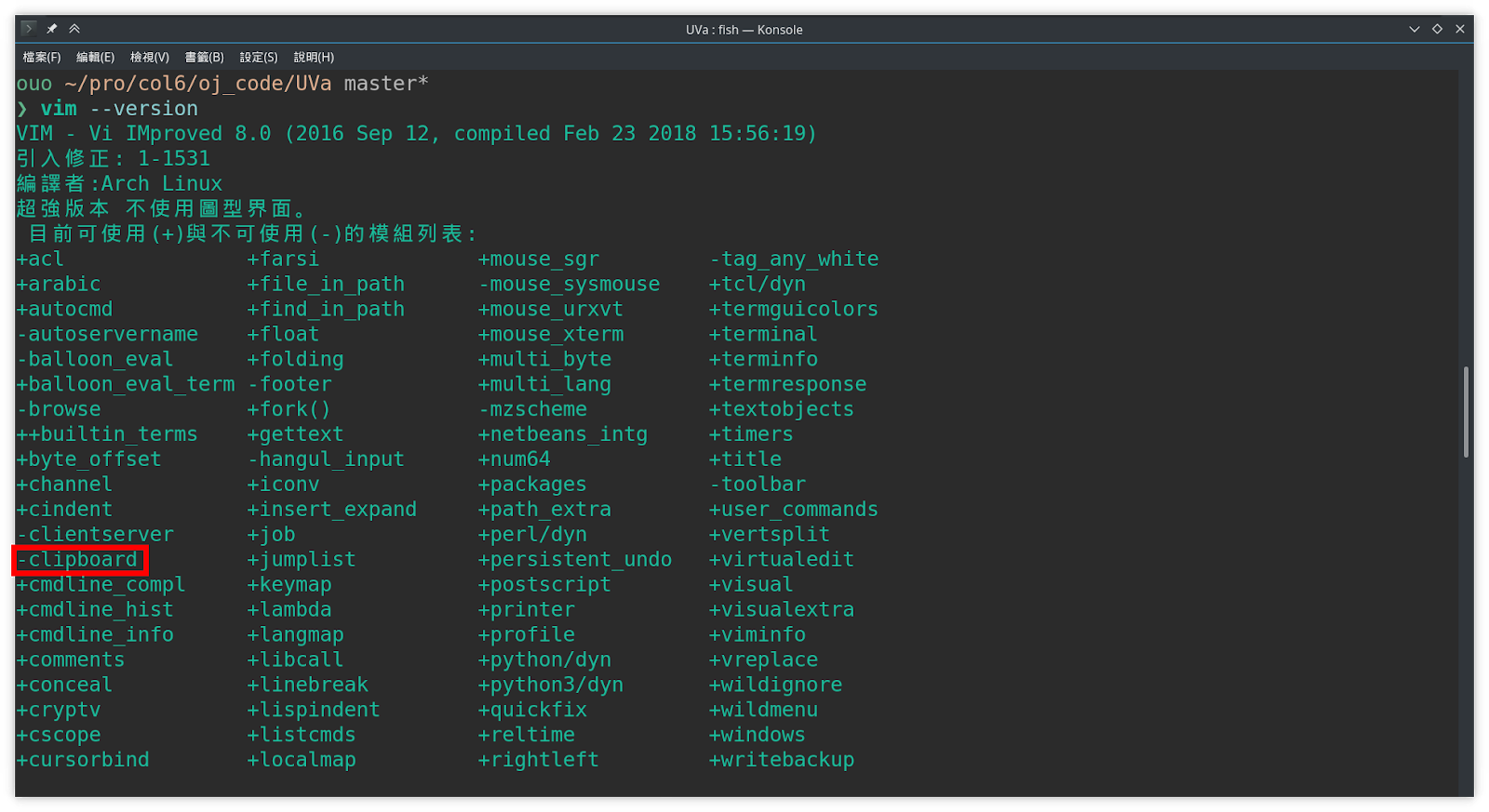Click the +python3/dyn feature text

[x=551, y=686]
